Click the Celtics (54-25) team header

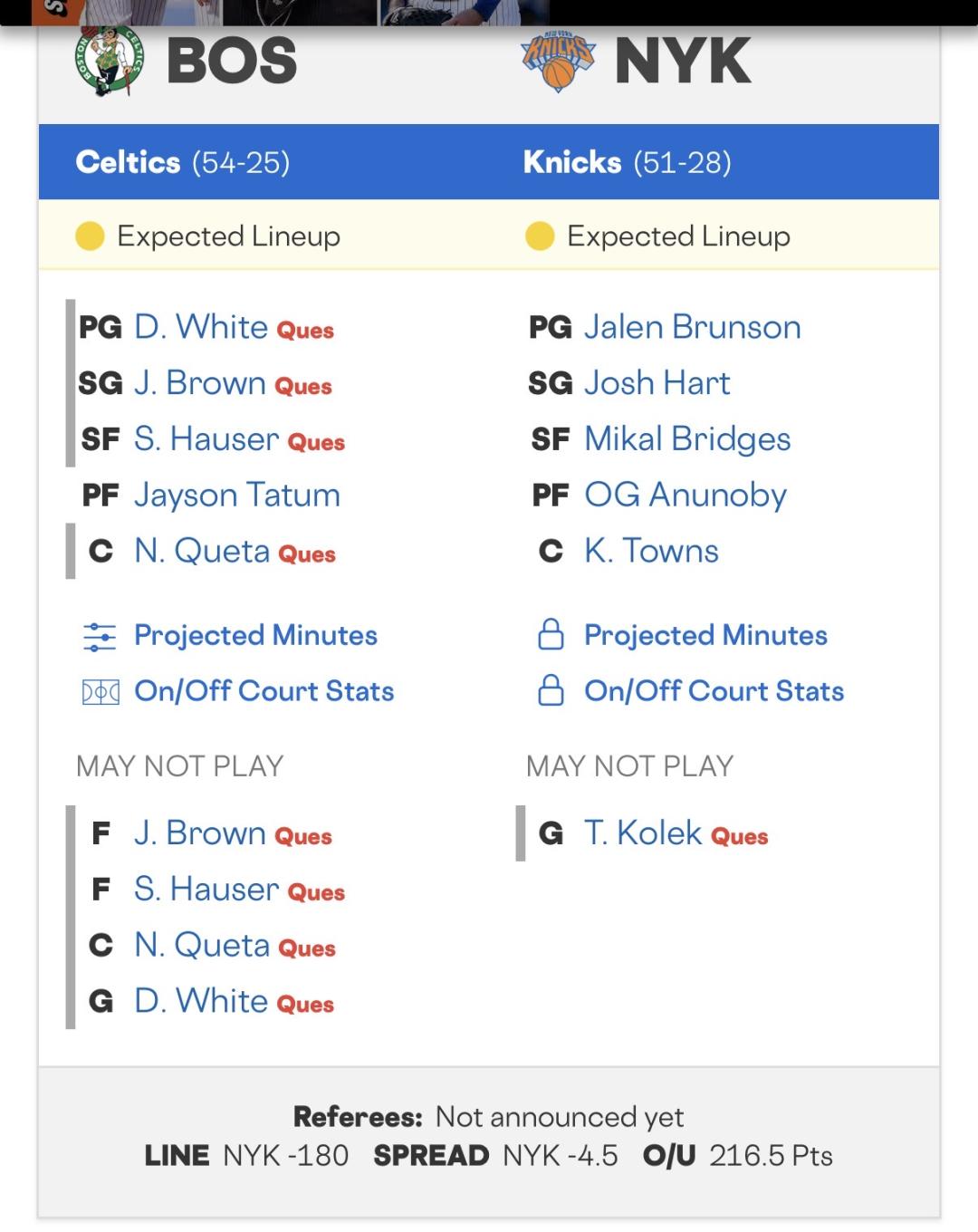183,162
